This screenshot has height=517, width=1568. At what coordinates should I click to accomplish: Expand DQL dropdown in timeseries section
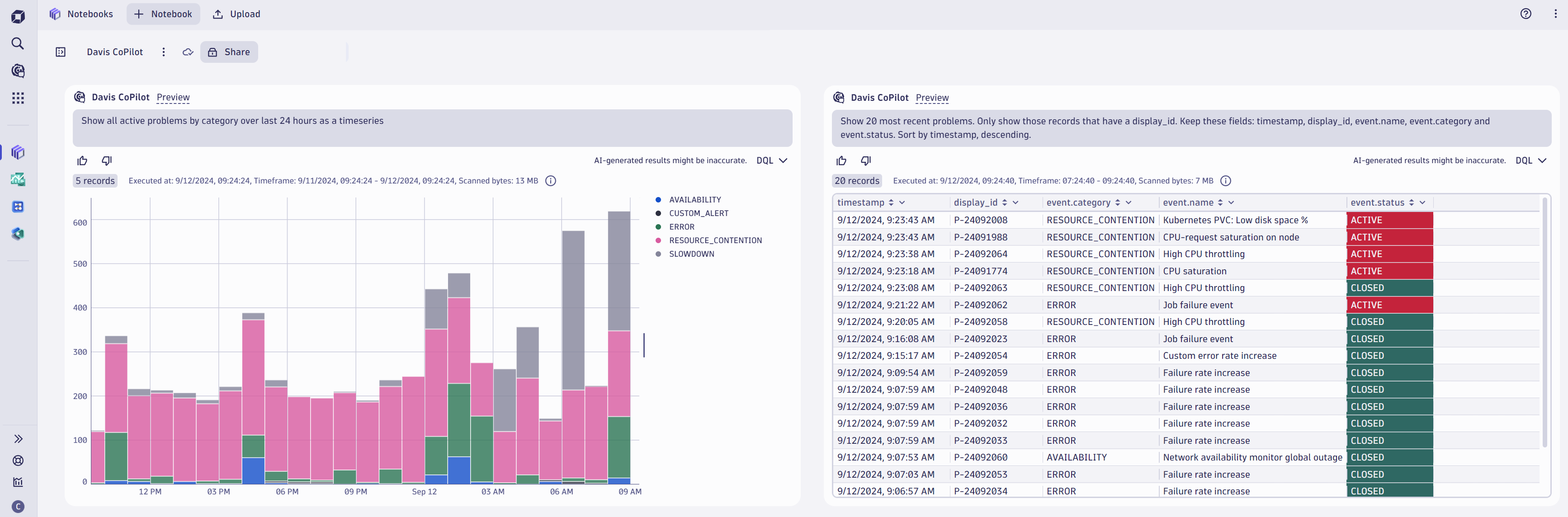tap(772, 160)
